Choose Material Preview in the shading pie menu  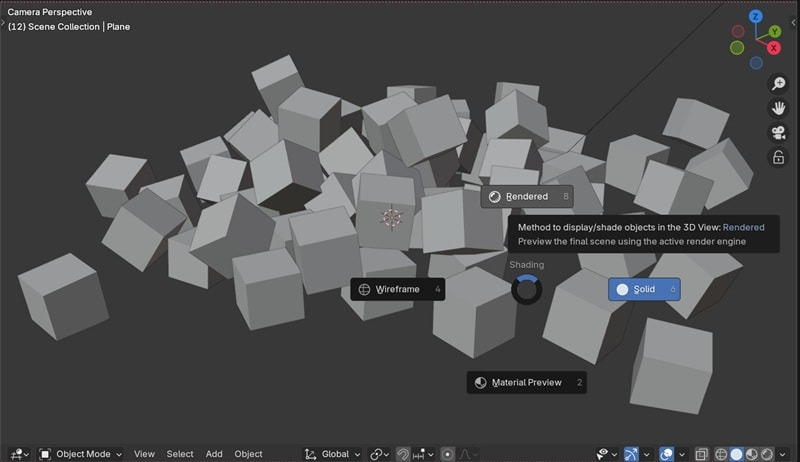coord(527,382)
